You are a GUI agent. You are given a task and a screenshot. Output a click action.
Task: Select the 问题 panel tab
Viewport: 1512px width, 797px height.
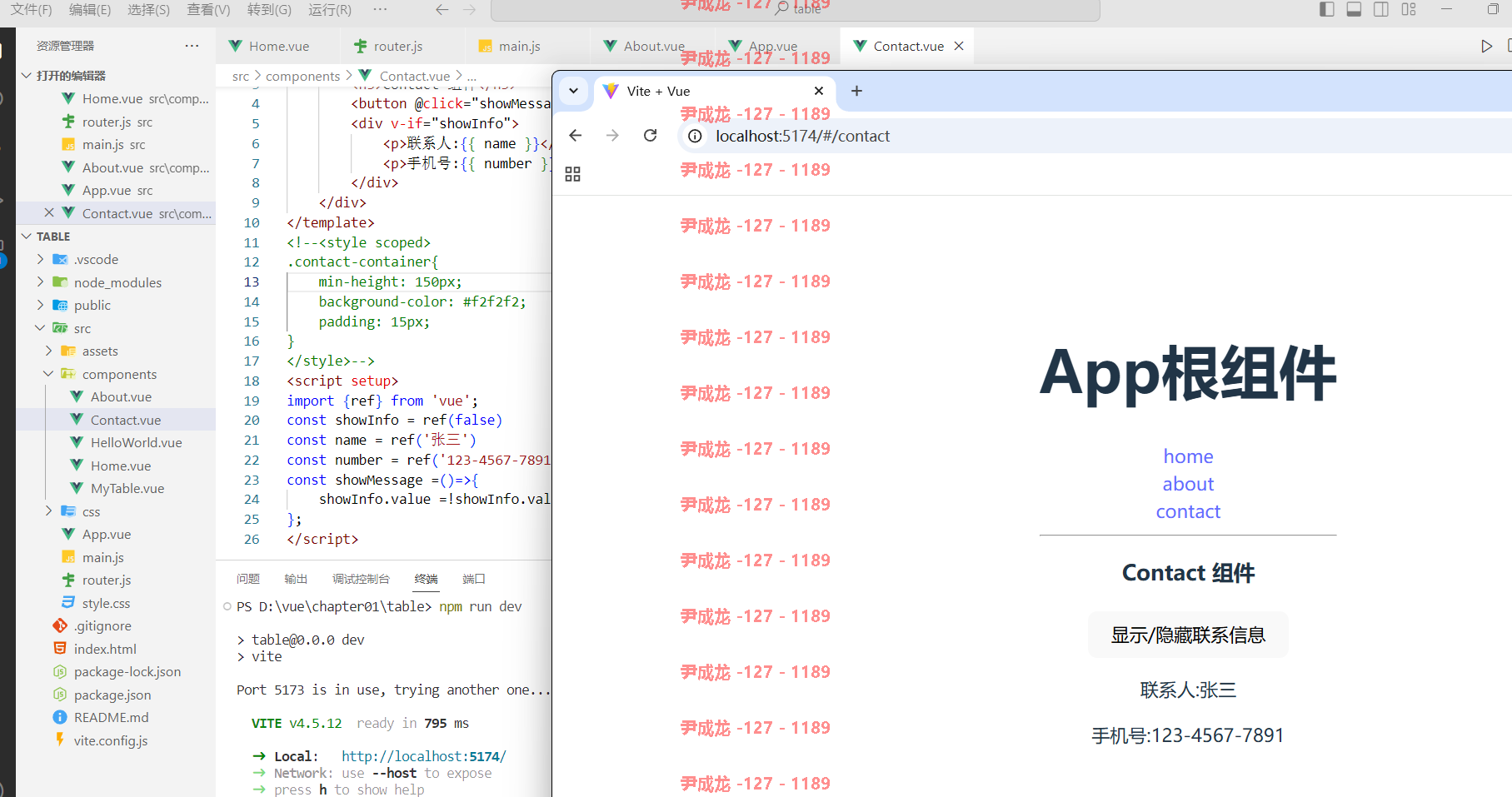tap(248, 579)
